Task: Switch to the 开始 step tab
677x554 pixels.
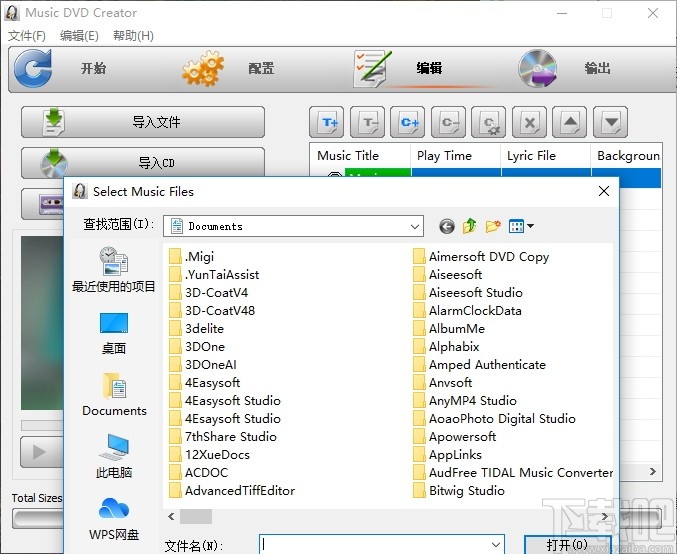Action: point(94,68)
